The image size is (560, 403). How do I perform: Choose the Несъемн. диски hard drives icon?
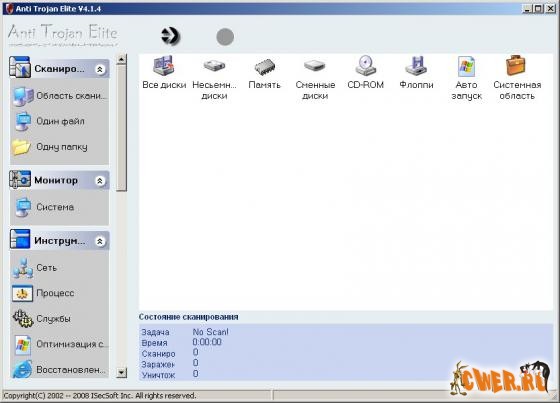coord(214,66)
